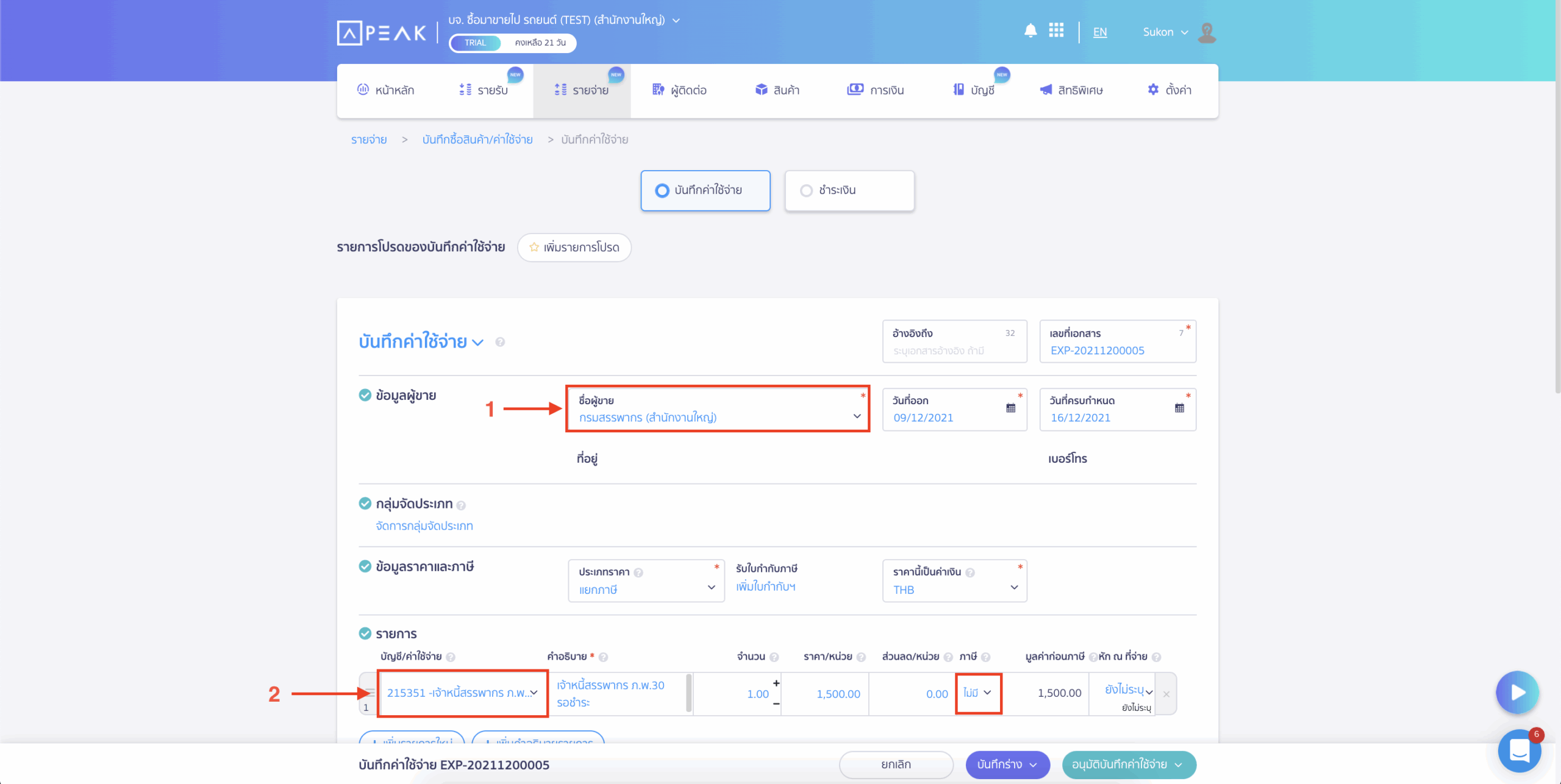This screenshot has width=1561, height=784.
Task: Open the products tab
Action: point(777,90)
